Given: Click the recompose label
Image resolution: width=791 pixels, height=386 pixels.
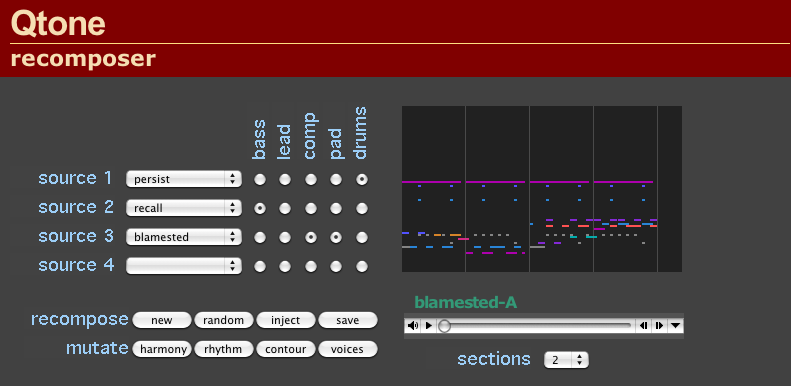Looking at the screenshot, I should tap(80, 319).
